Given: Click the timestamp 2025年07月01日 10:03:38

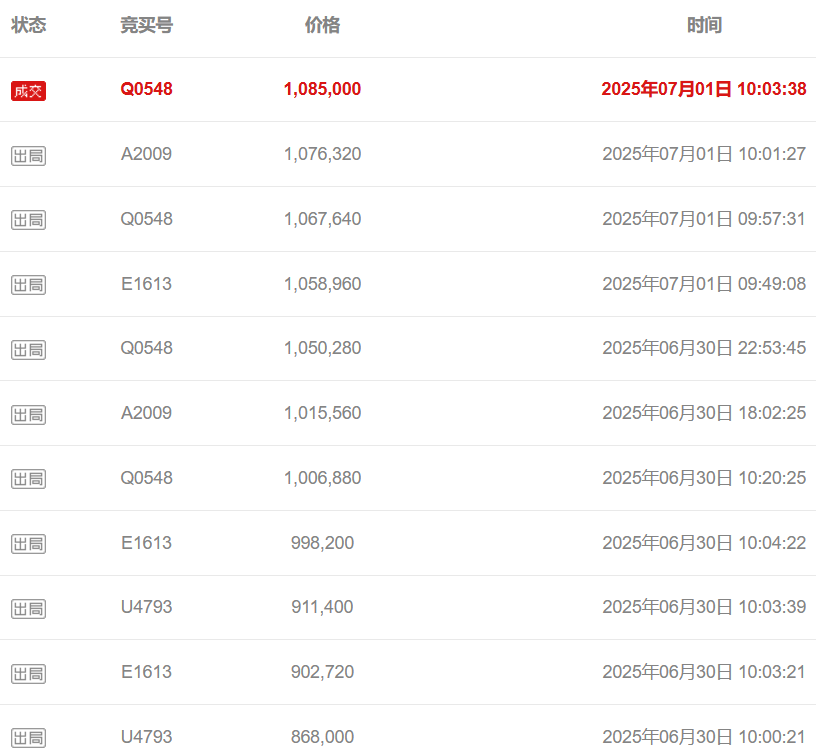Looking at the screenshot, I should pyautogui.click(x=704, y=89).
